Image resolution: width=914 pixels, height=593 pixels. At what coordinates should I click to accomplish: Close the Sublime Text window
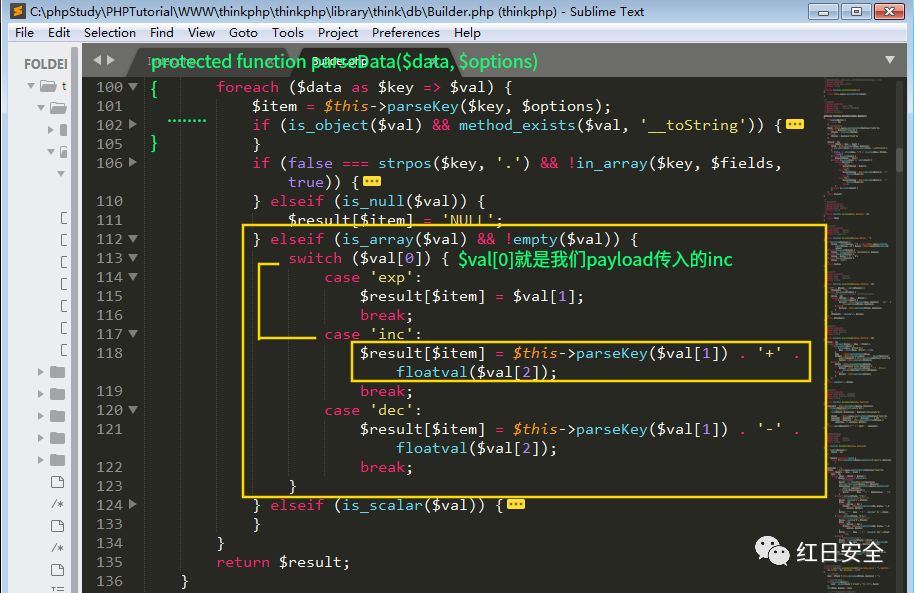tap(890, 11)
